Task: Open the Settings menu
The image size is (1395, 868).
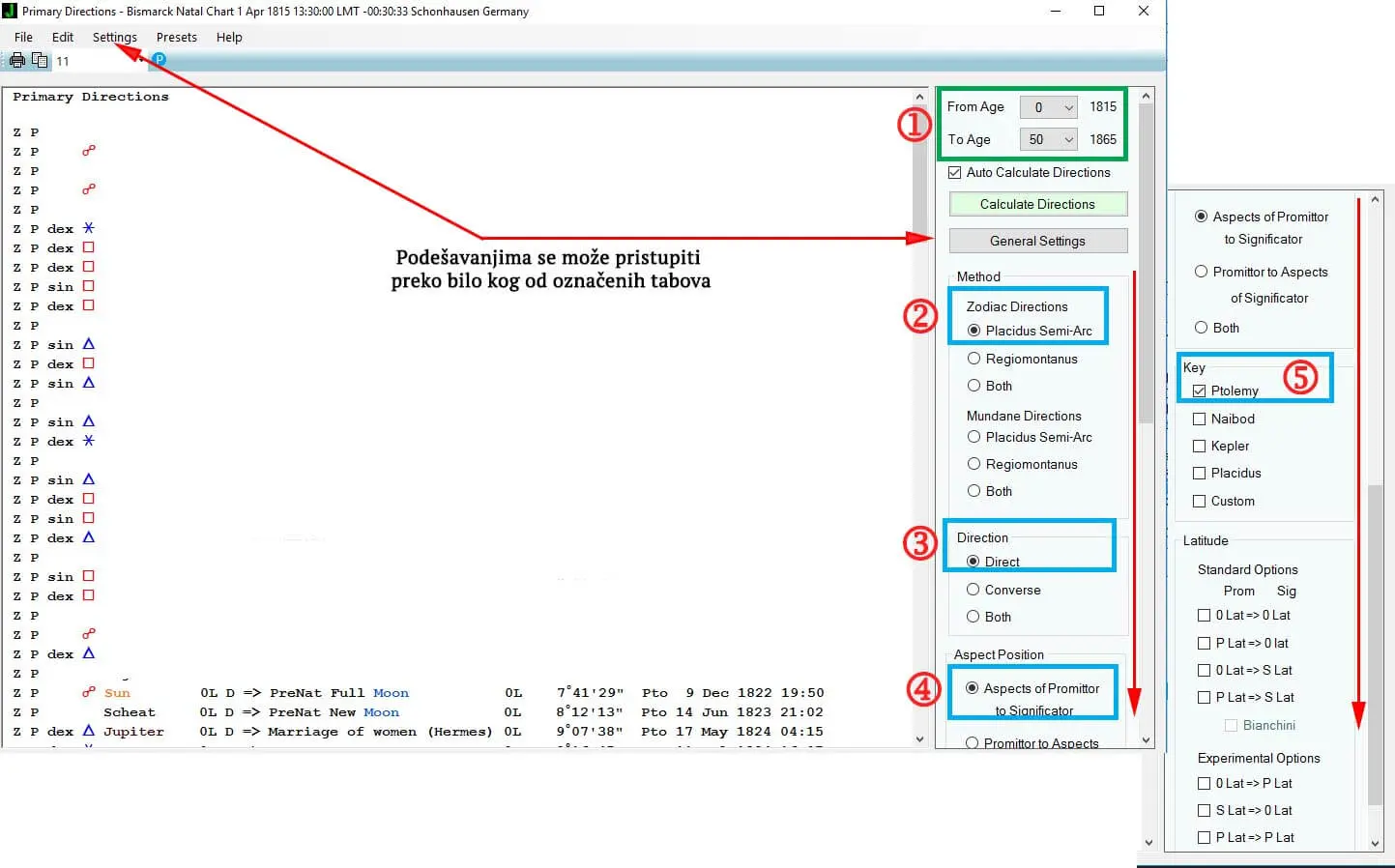Action: (x=114, y=38)
